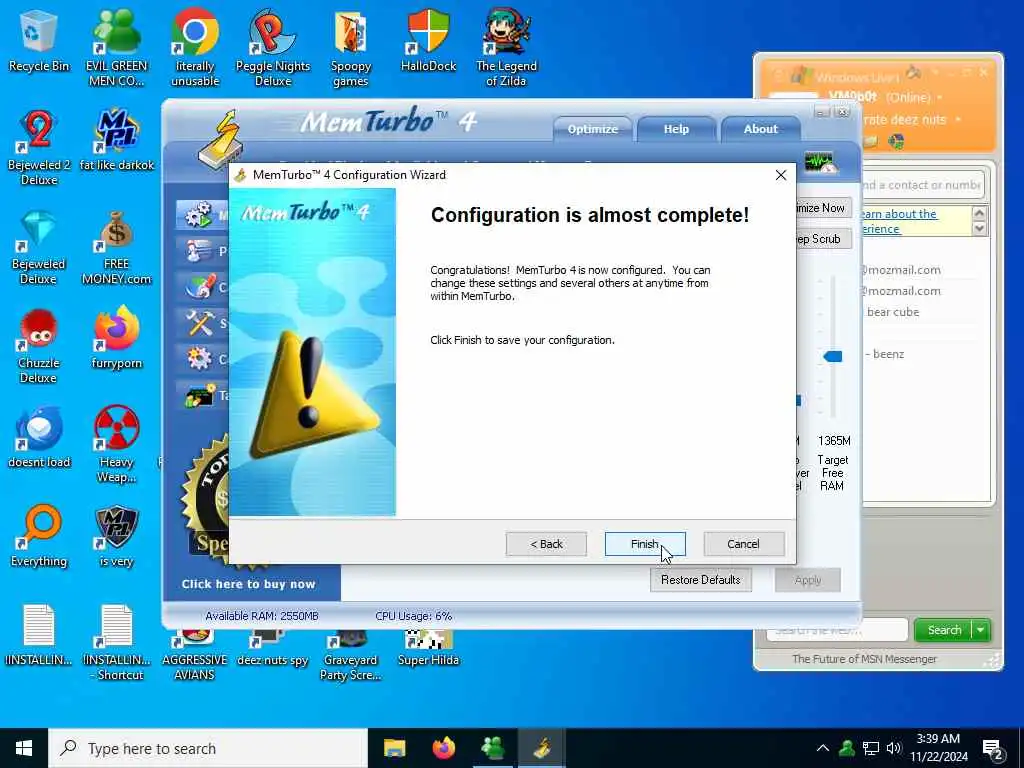Viewport: 1024px width, 768px height.
Task: Select the bear cube contact in Messenger
Action: pyautogui.click(x=893, y=312)
